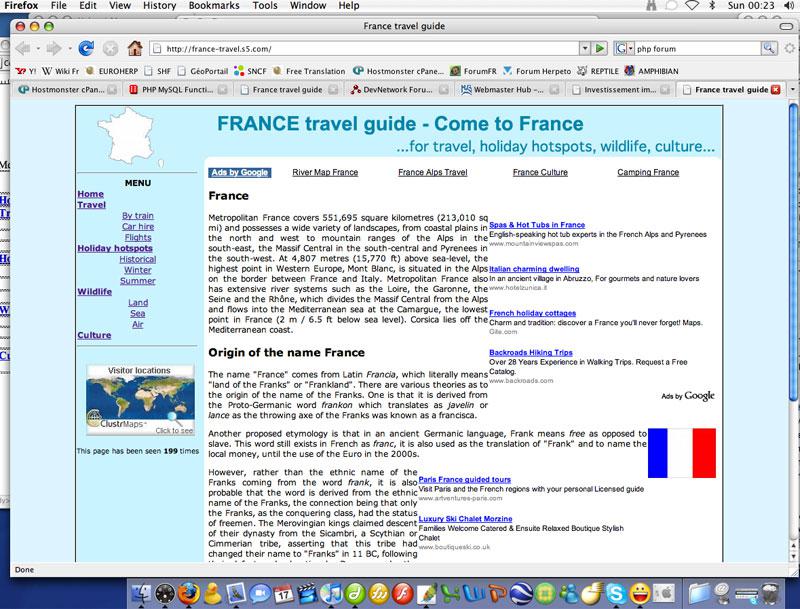Open the list-all-tabs dropdown arrow
This screenshot has width=800, height=609.
tap(792, 89)
